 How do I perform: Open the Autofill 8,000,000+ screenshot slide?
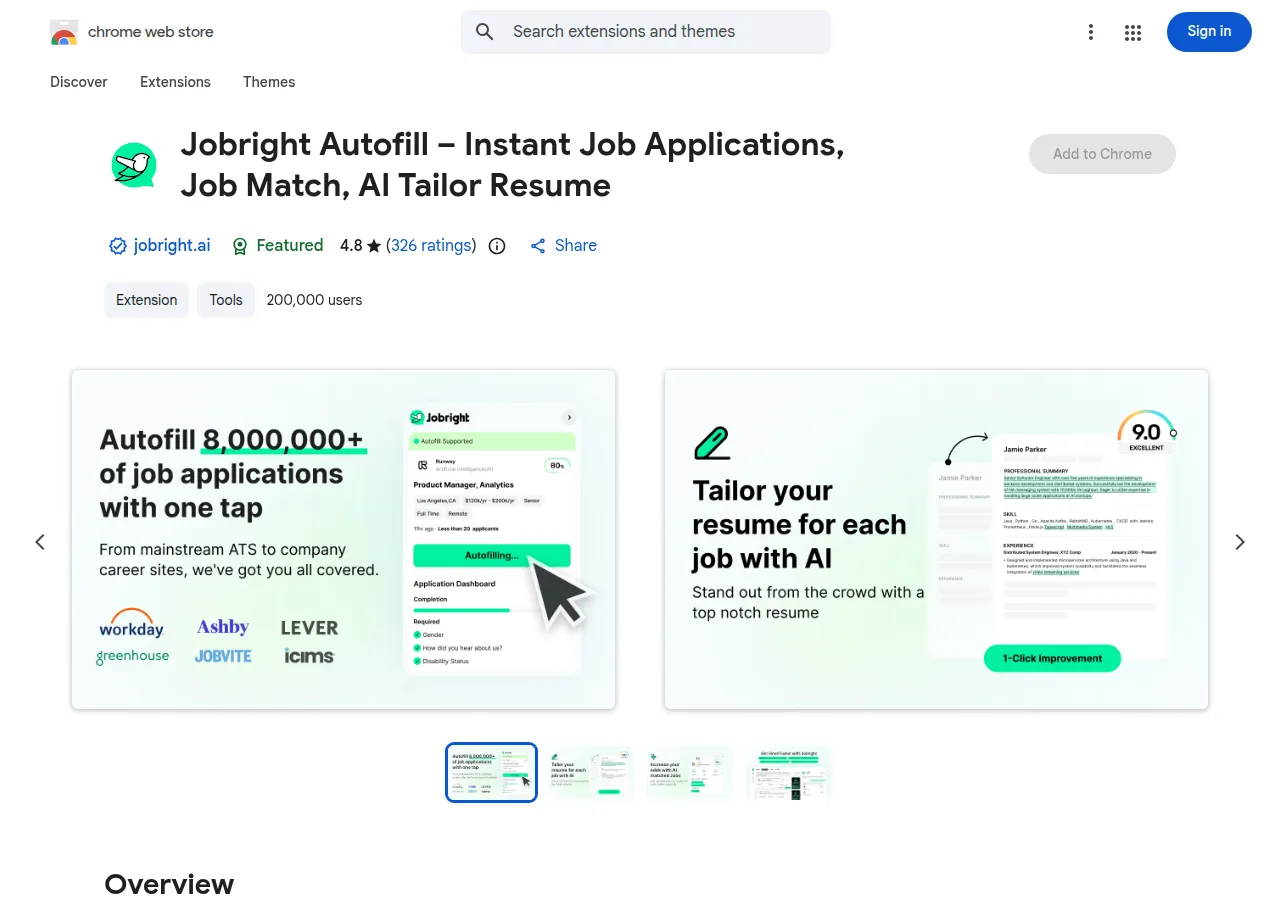[x=343, y=540]
